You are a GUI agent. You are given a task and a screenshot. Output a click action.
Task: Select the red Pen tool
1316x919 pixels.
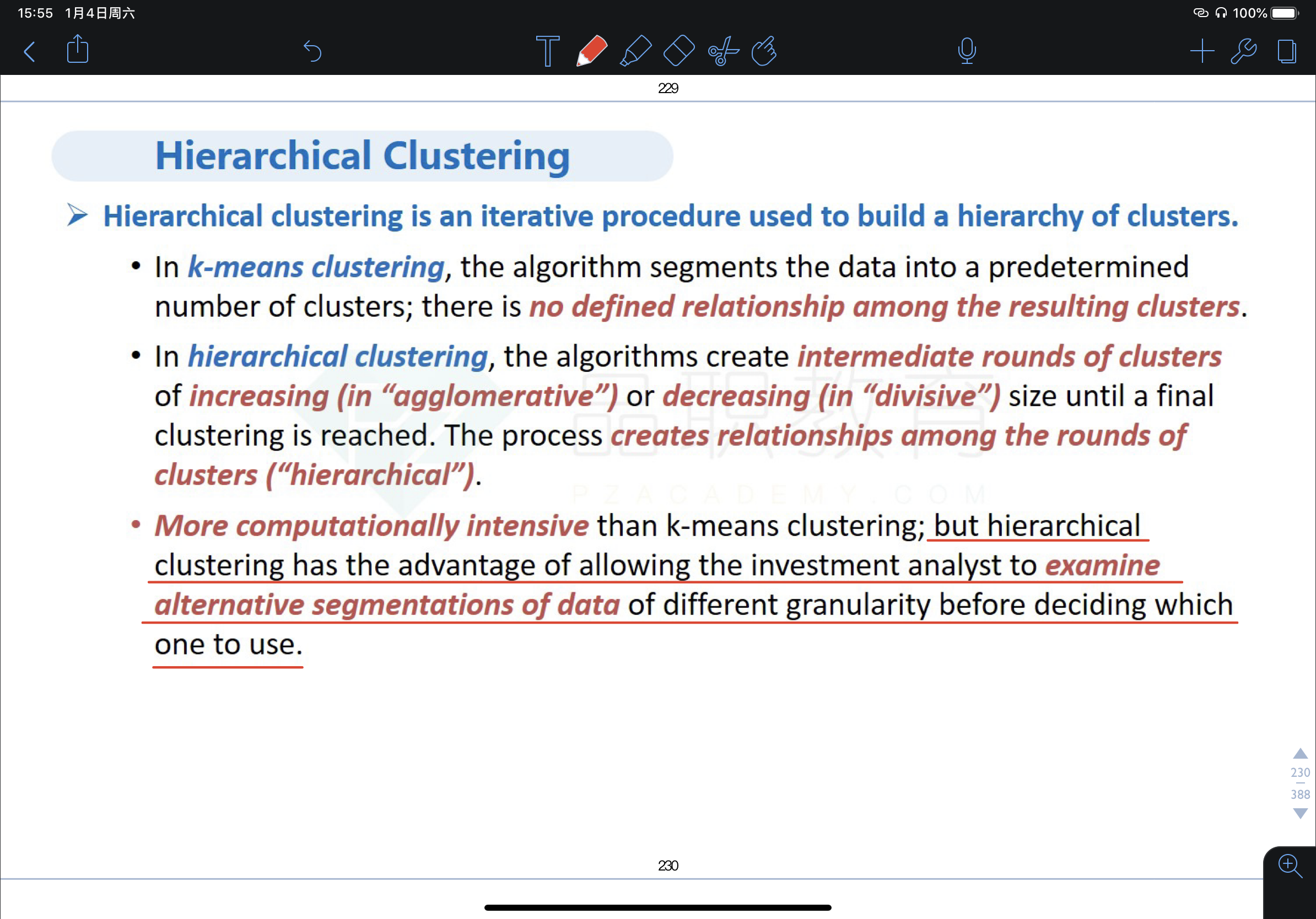(591, 51)
